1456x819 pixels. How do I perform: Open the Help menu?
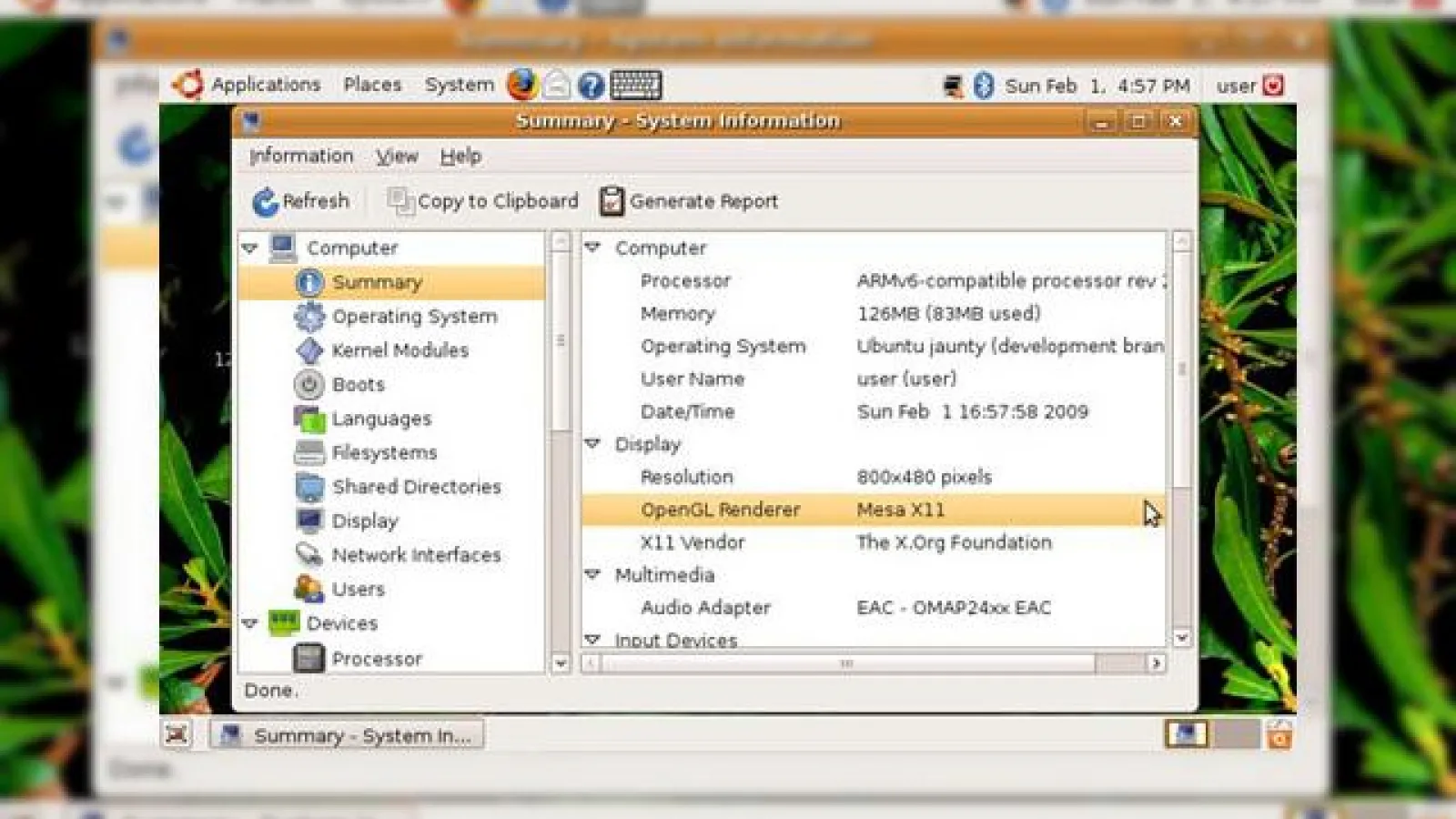[460, 157]
